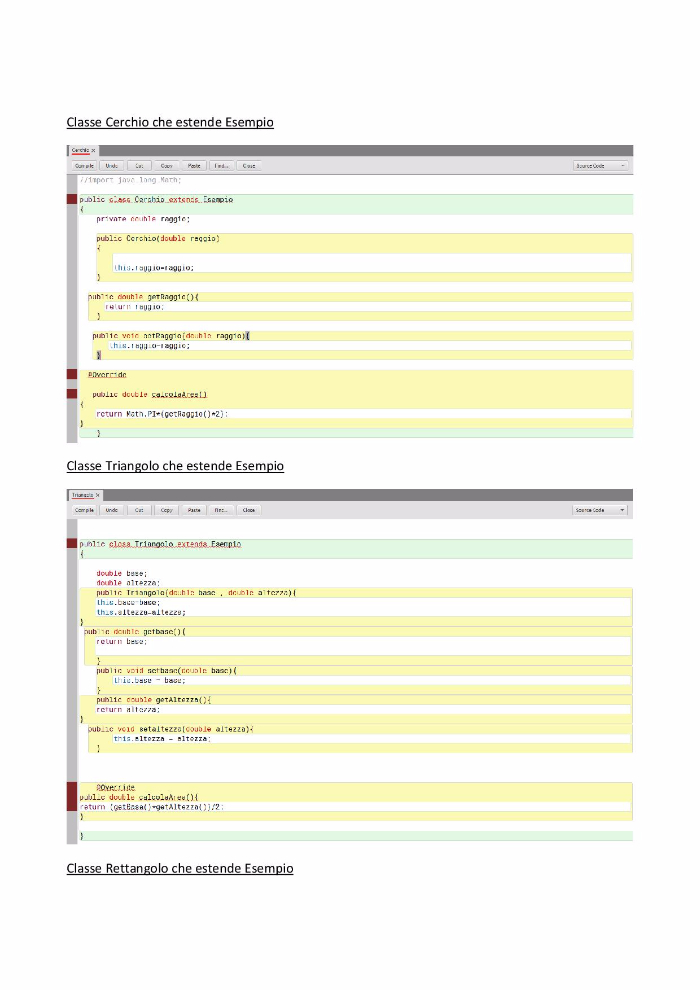
Task: Click the 'public void setRaggio(double raggio){' line
Action: click(x=171, y=336)
